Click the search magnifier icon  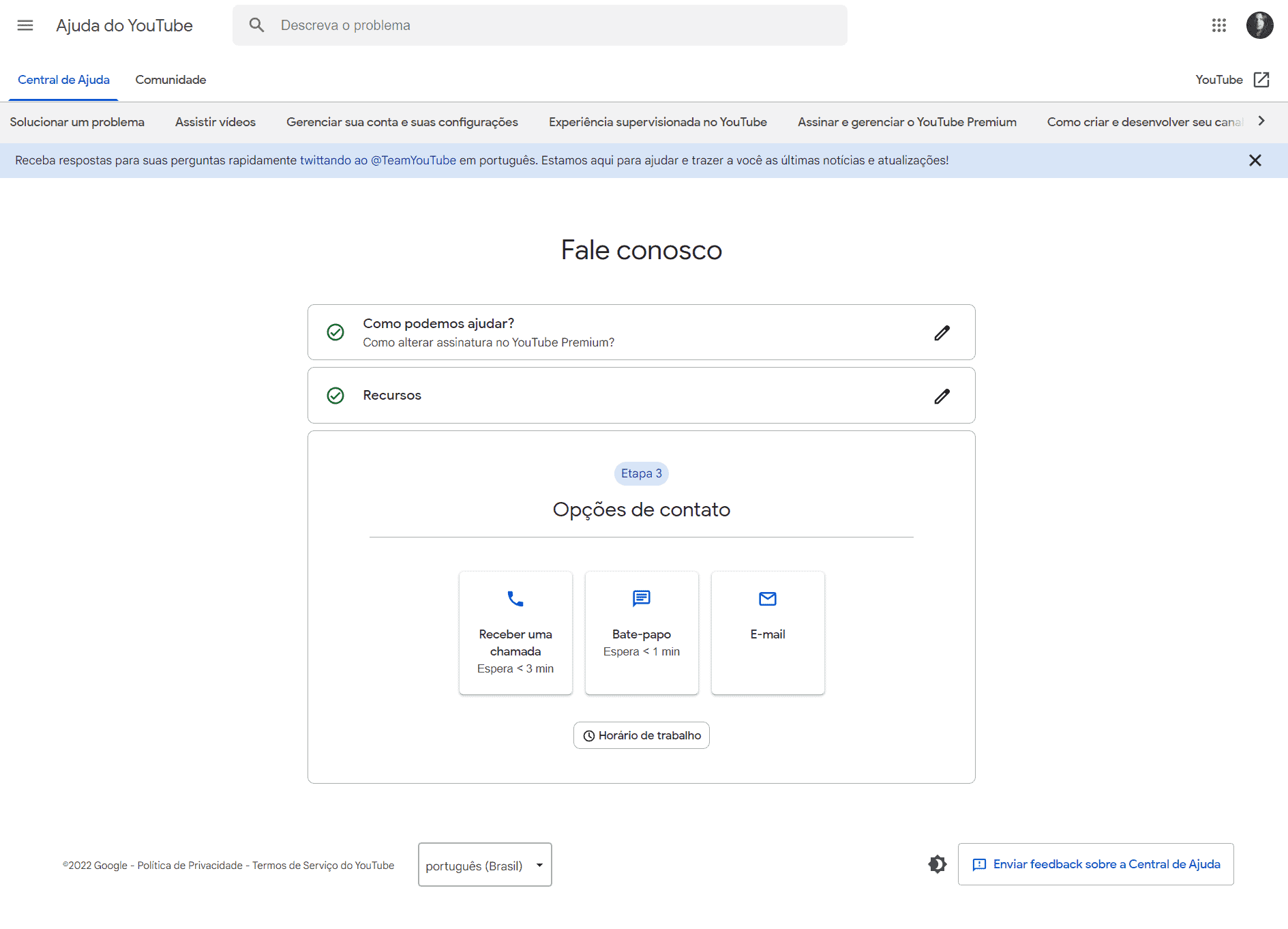point(256,25)
